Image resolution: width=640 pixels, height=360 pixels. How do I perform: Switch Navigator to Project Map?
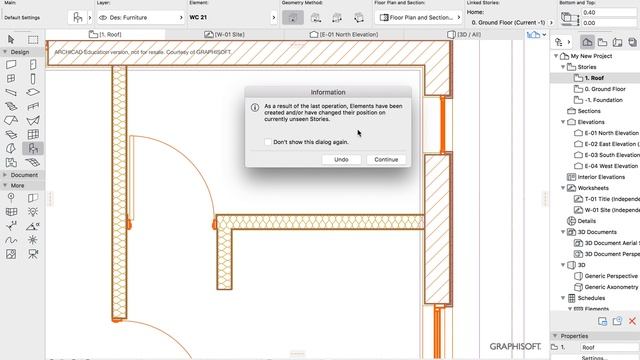pos(587,42)
